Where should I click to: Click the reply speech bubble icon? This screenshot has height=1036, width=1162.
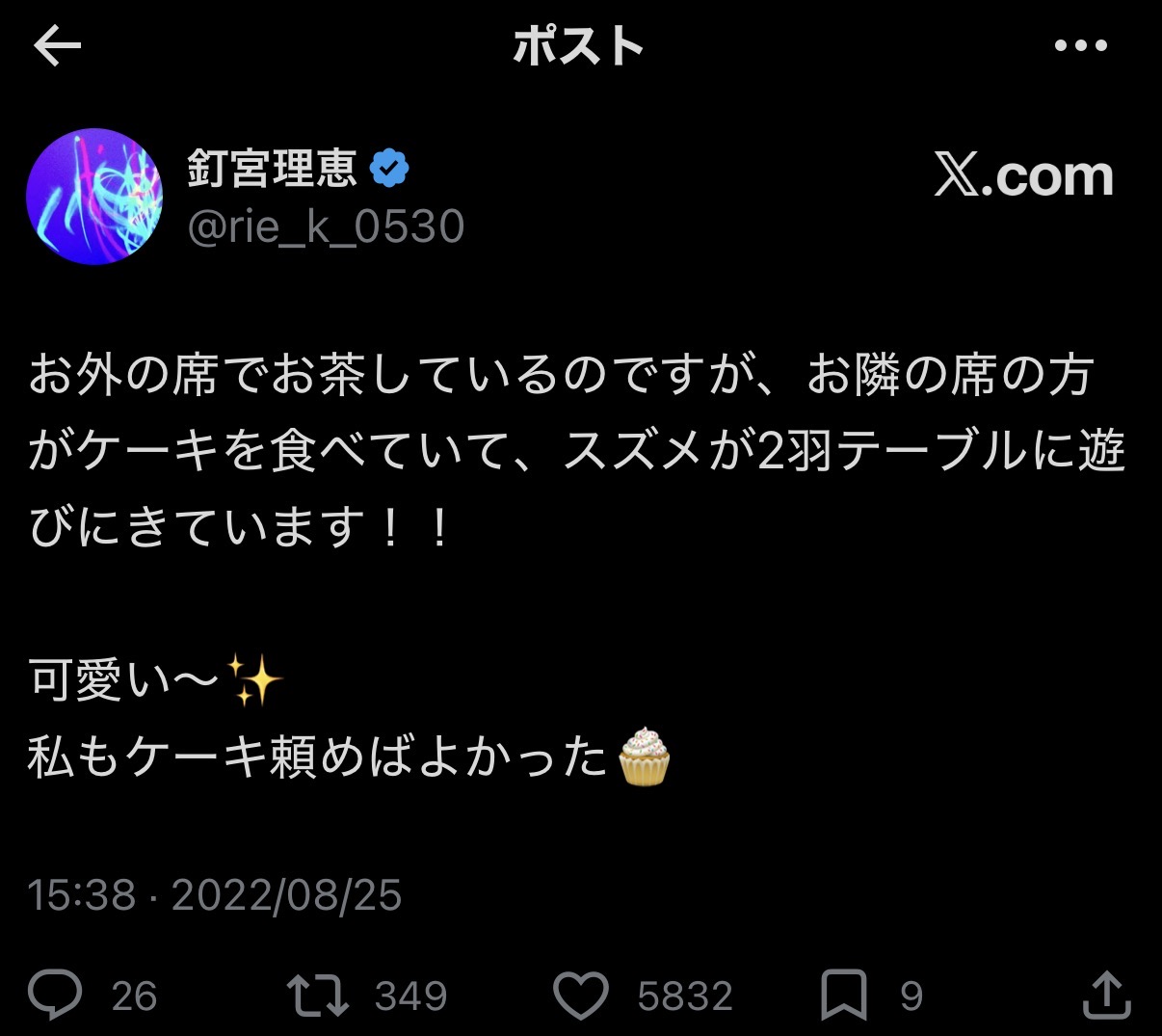[x=56, y=996]
